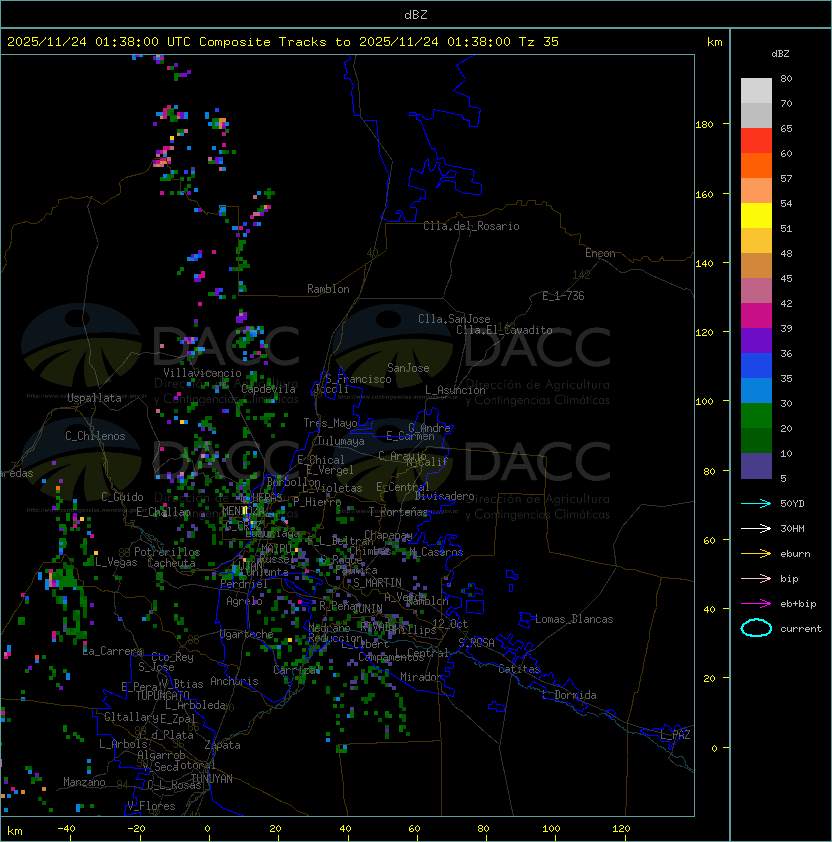Screen dimensions: 832x842
Task: Click the Ramblon label south of Clla.del_Rosario
Action: [328, 289]
